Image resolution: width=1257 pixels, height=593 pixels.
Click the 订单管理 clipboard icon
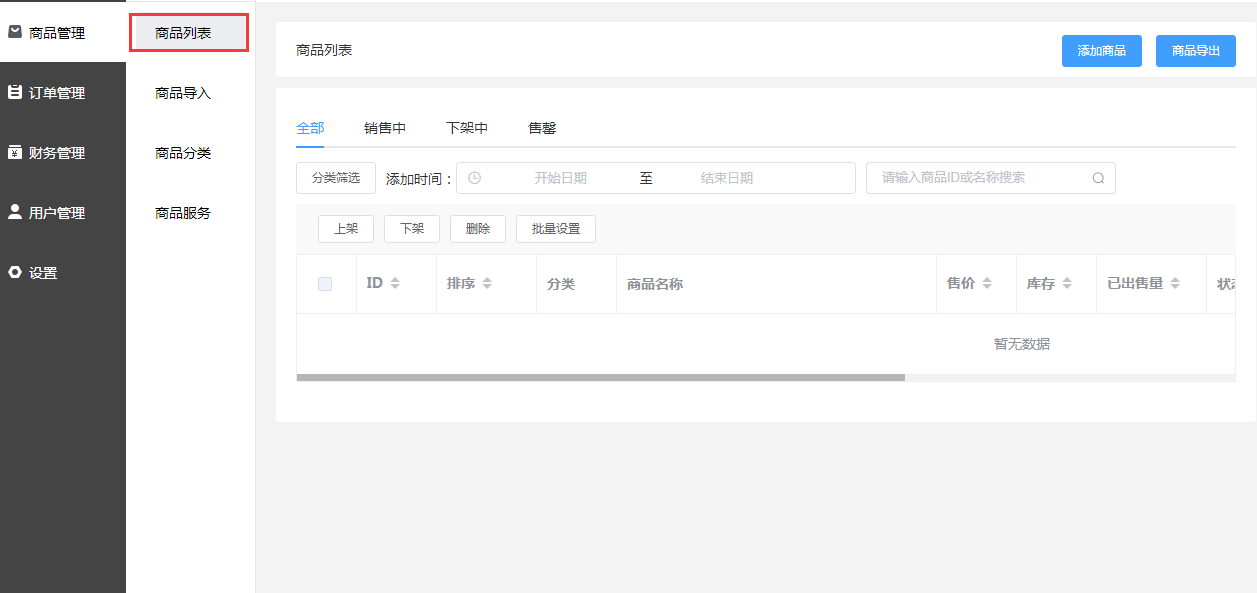click(15, 92)
